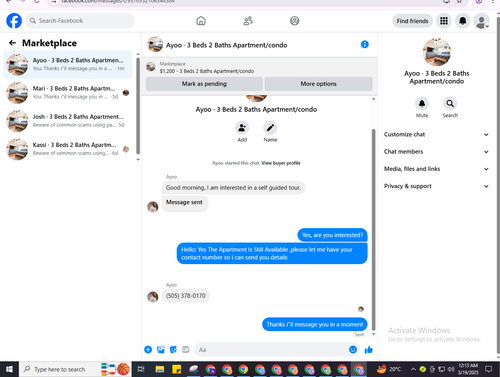Expand Chat members section
This screenshot has height=377, width=500.
[436, 152]
